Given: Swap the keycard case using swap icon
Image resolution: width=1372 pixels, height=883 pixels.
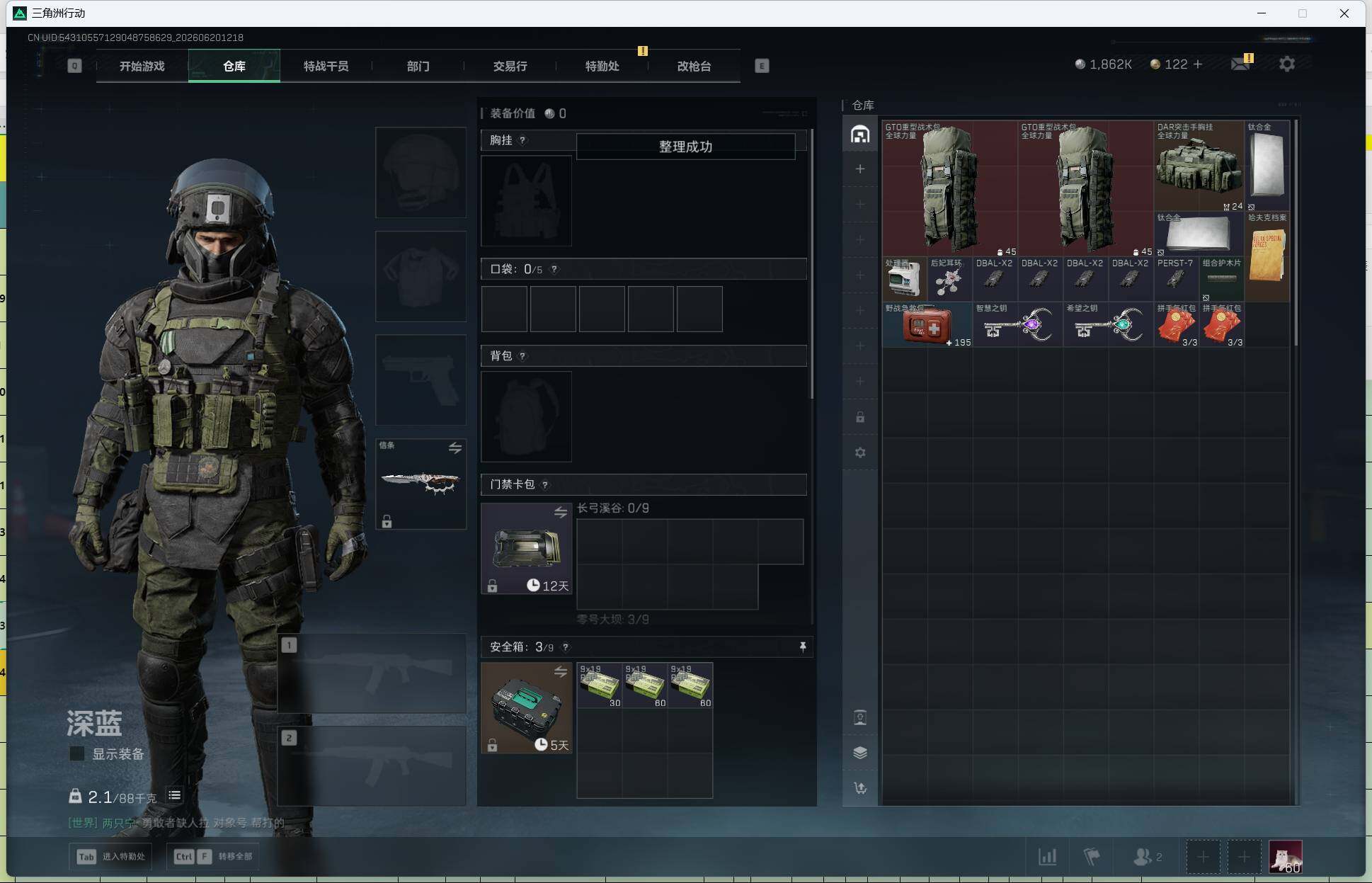Looking at the screenshot, I should point(561,512).
